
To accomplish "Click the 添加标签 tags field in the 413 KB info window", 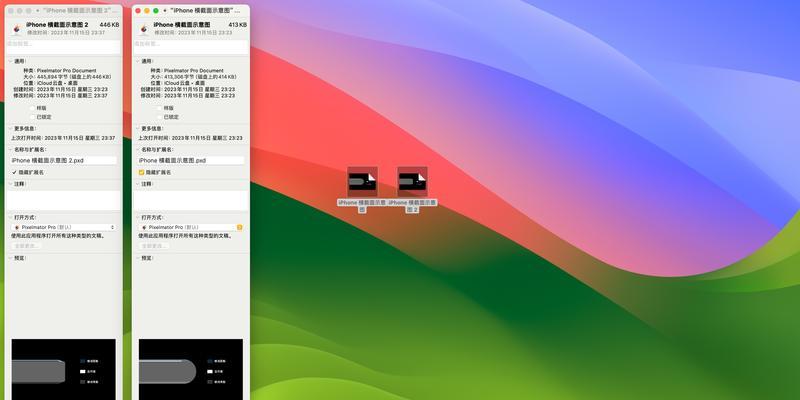I will (x=191, y=47).
